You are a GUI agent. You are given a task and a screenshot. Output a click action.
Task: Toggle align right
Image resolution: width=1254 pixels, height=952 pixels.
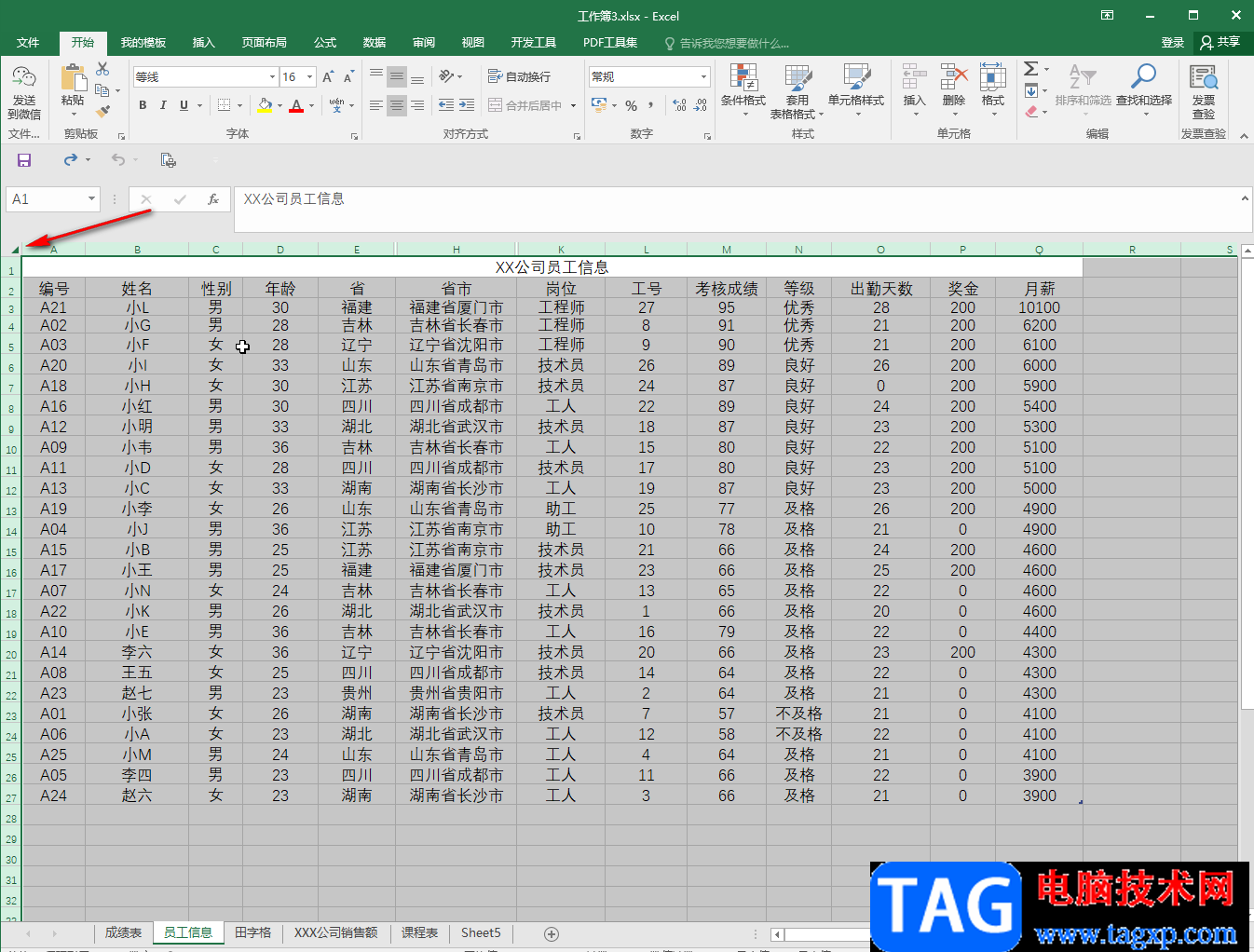pyautogui.click(x=417, y=105)
